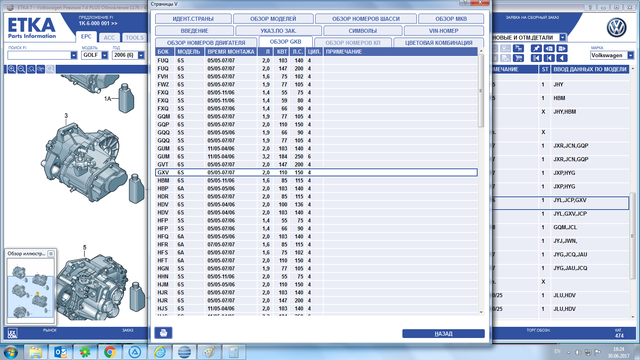Click the ПРИМЕЧАНИЕ column header

click(400, 52)
